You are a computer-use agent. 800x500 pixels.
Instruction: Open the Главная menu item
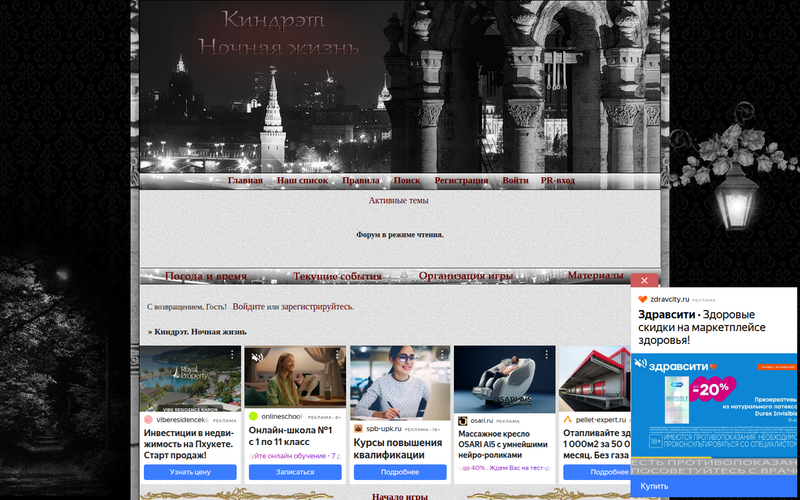(x=245, y=181)
